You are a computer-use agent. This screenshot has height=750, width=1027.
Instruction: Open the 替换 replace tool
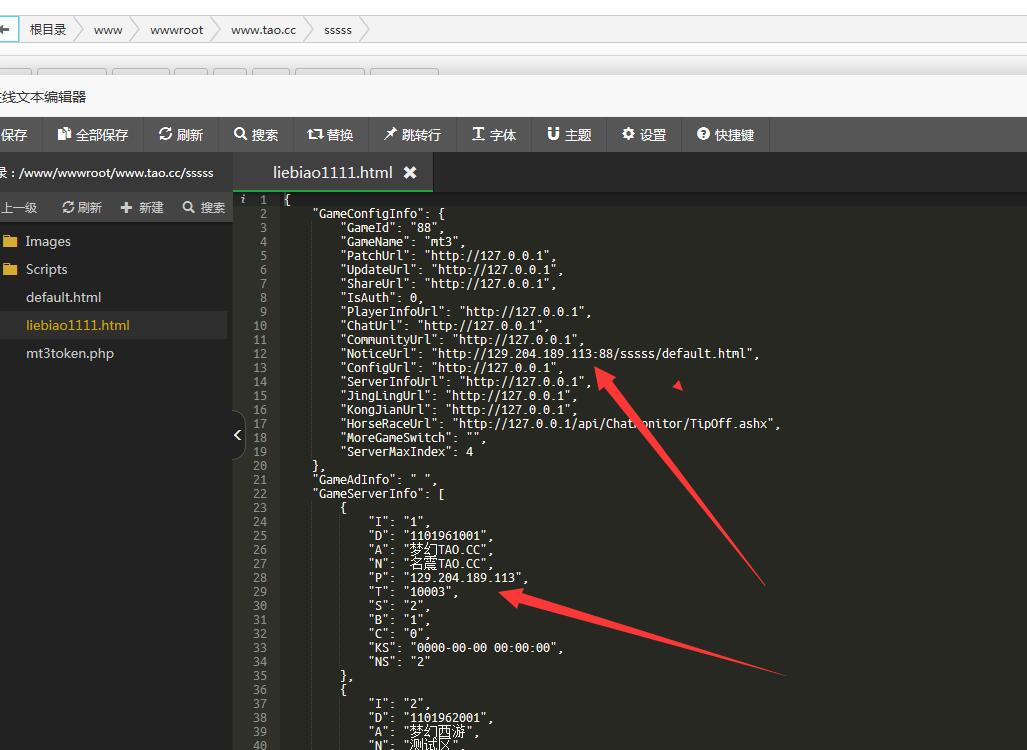(x=330, y=134)
